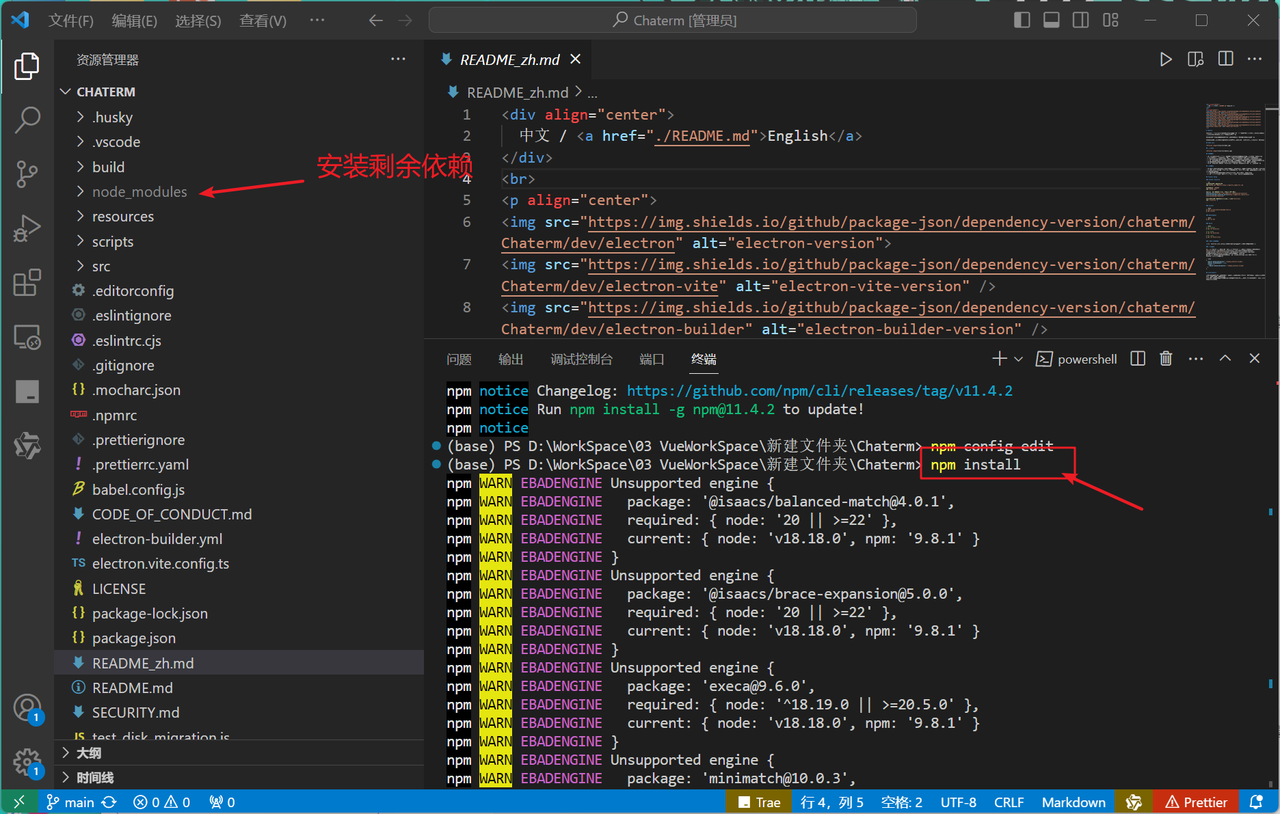The height and width of the screenshot is (814, 1280).
Task: Open more actions in the editor toolbar
Action: (x=1255, y=60)
